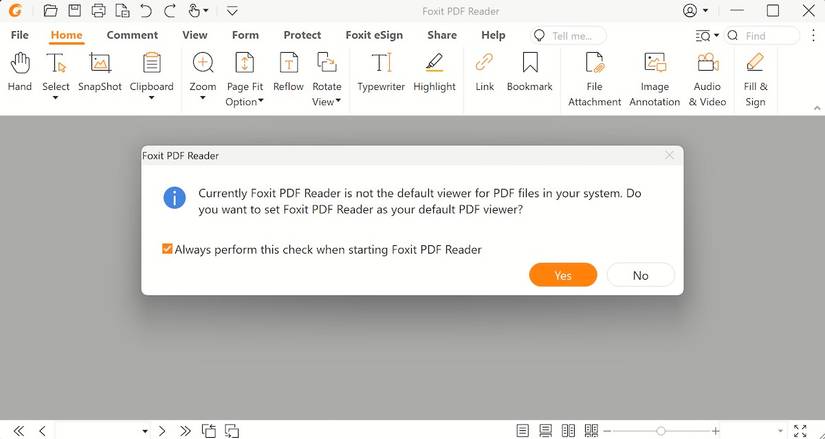The image size is (825, 439).
Task: Adjust the zoom slider in status bar
Action: pos(661,431)
